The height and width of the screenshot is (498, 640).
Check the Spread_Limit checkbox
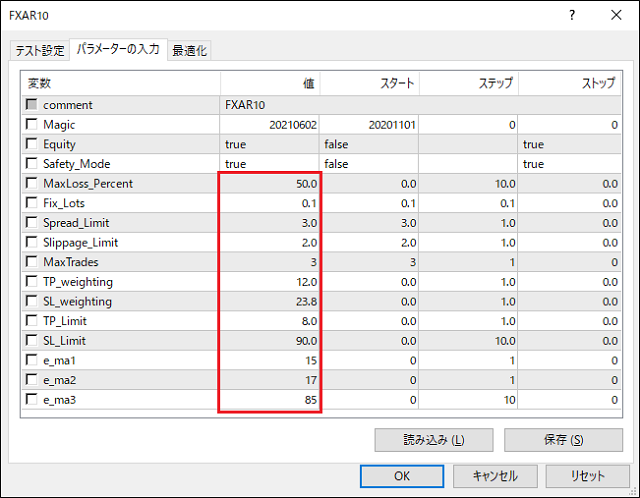31,222
